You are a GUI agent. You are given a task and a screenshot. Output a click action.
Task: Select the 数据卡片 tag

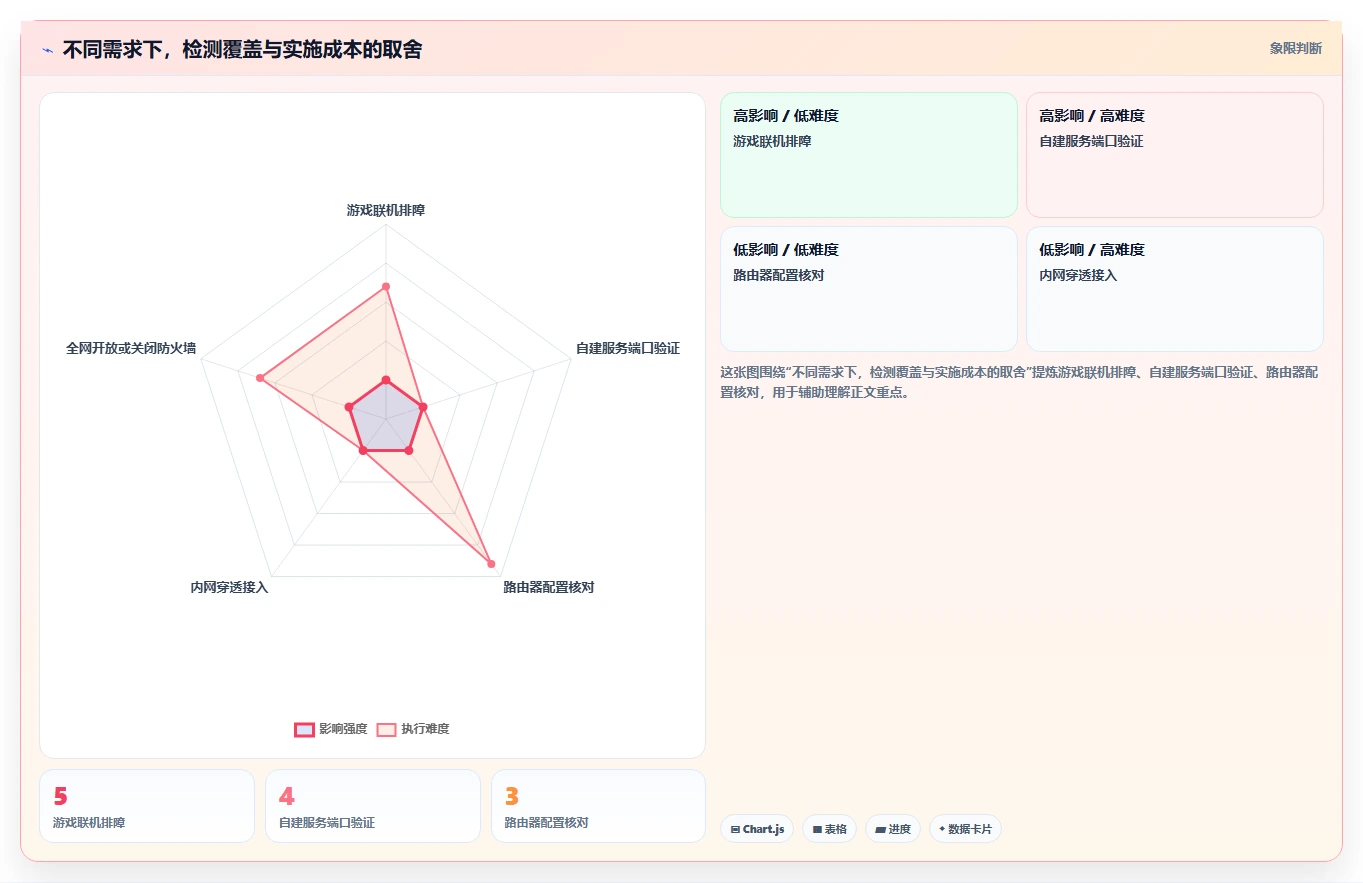(x=965, y=829)
